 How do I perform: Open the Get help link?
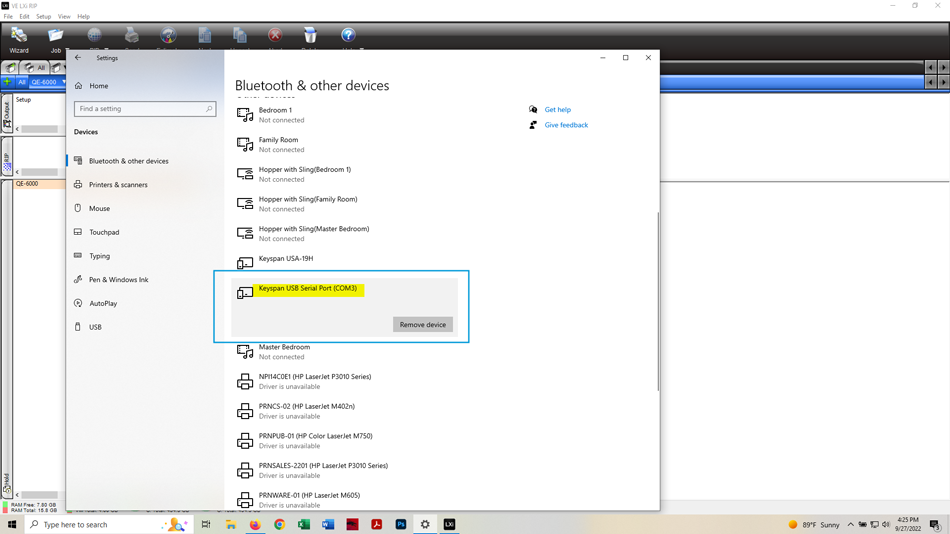557,110
